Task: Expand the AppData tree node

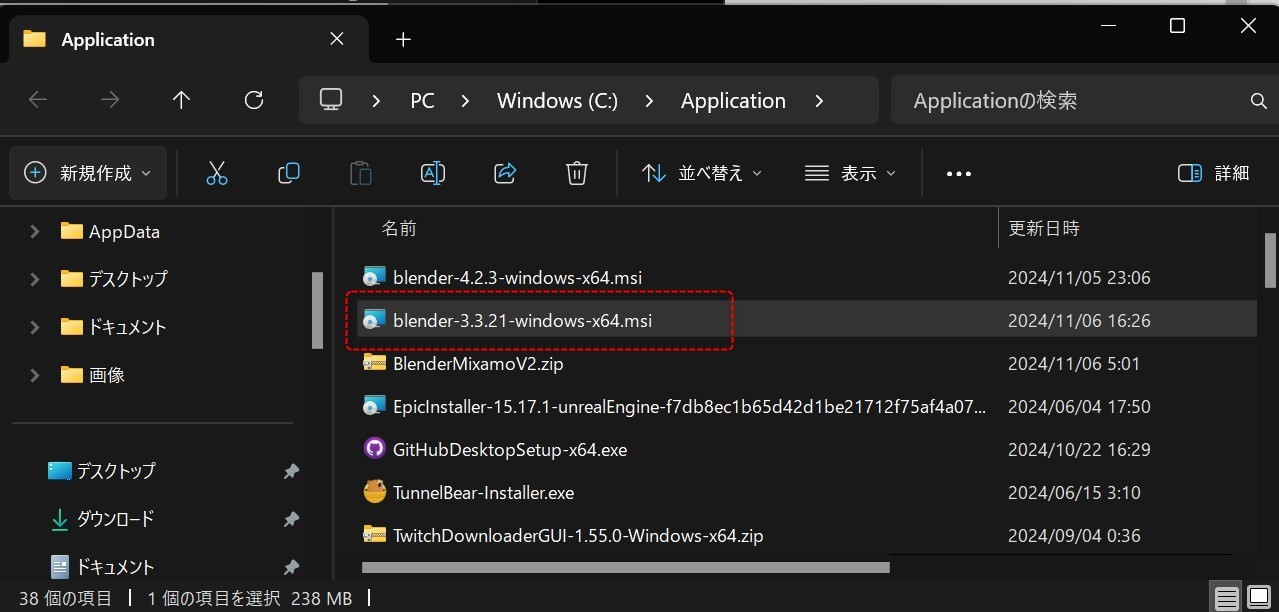Action: tap(35, 231)
